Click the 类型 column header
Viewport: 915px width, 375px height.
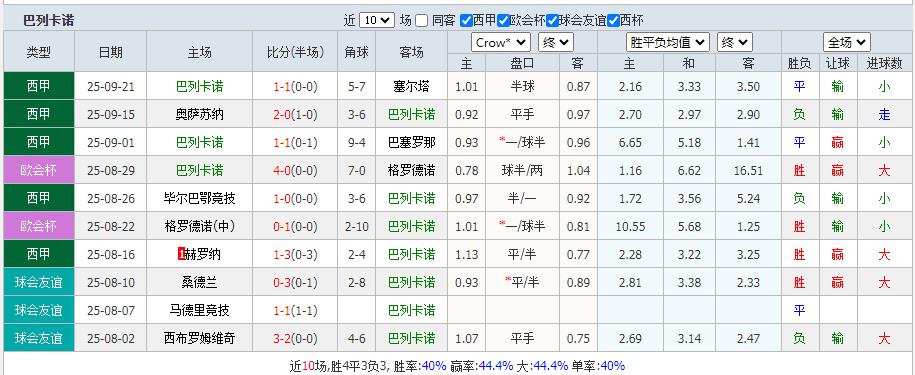click(39, 52)
